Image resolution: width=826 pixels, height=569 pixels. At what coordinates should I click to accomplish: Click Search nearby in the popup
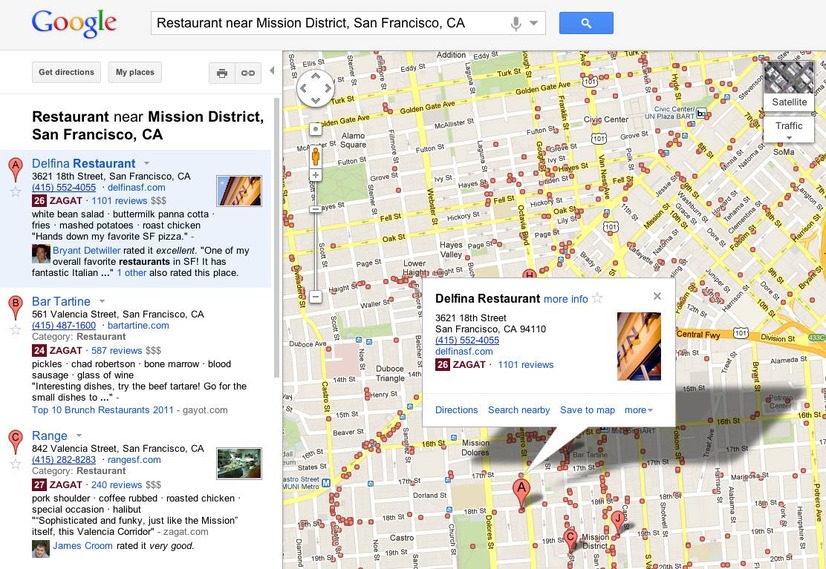point(519,410)
